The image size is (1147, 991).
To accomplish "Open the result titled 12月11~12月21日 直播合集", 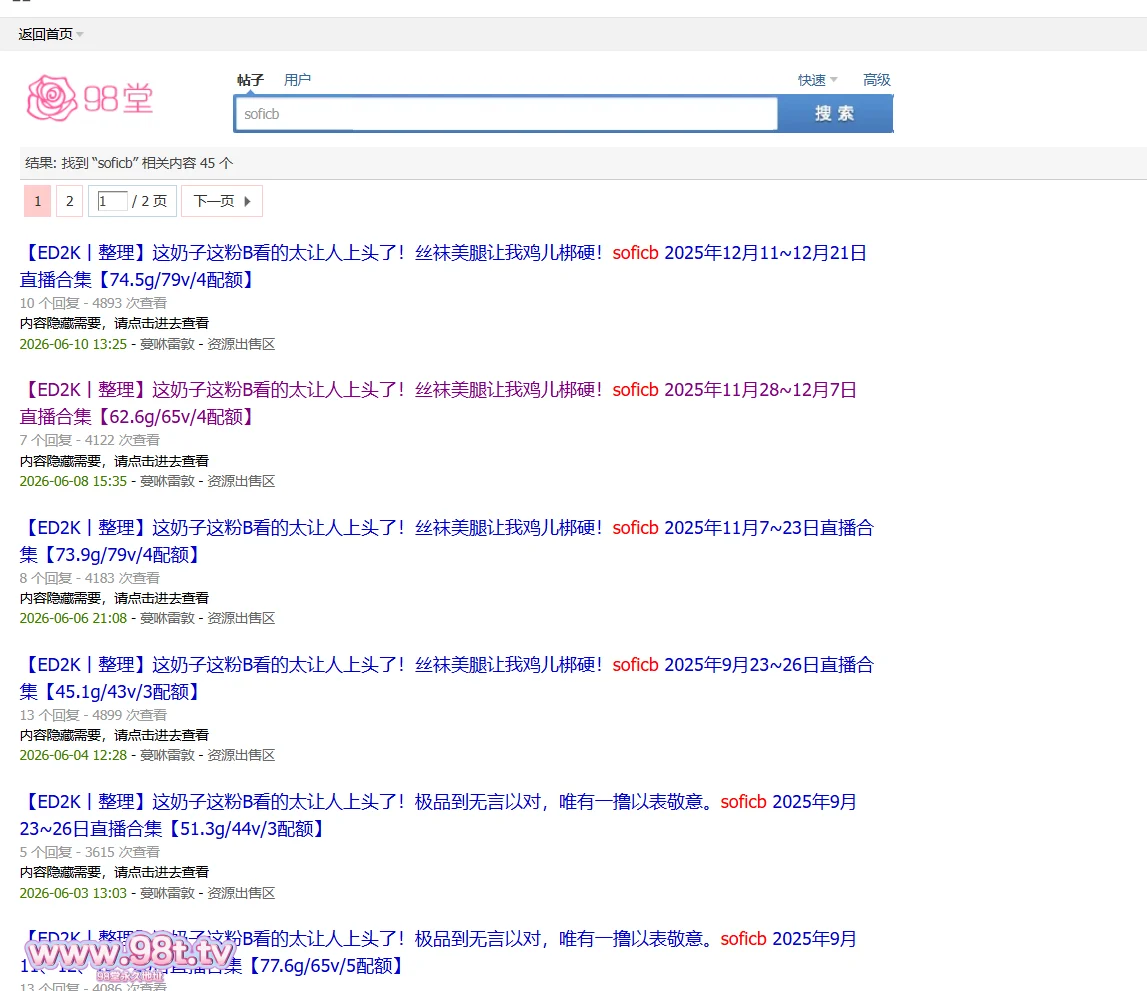I will pos(443,266).
